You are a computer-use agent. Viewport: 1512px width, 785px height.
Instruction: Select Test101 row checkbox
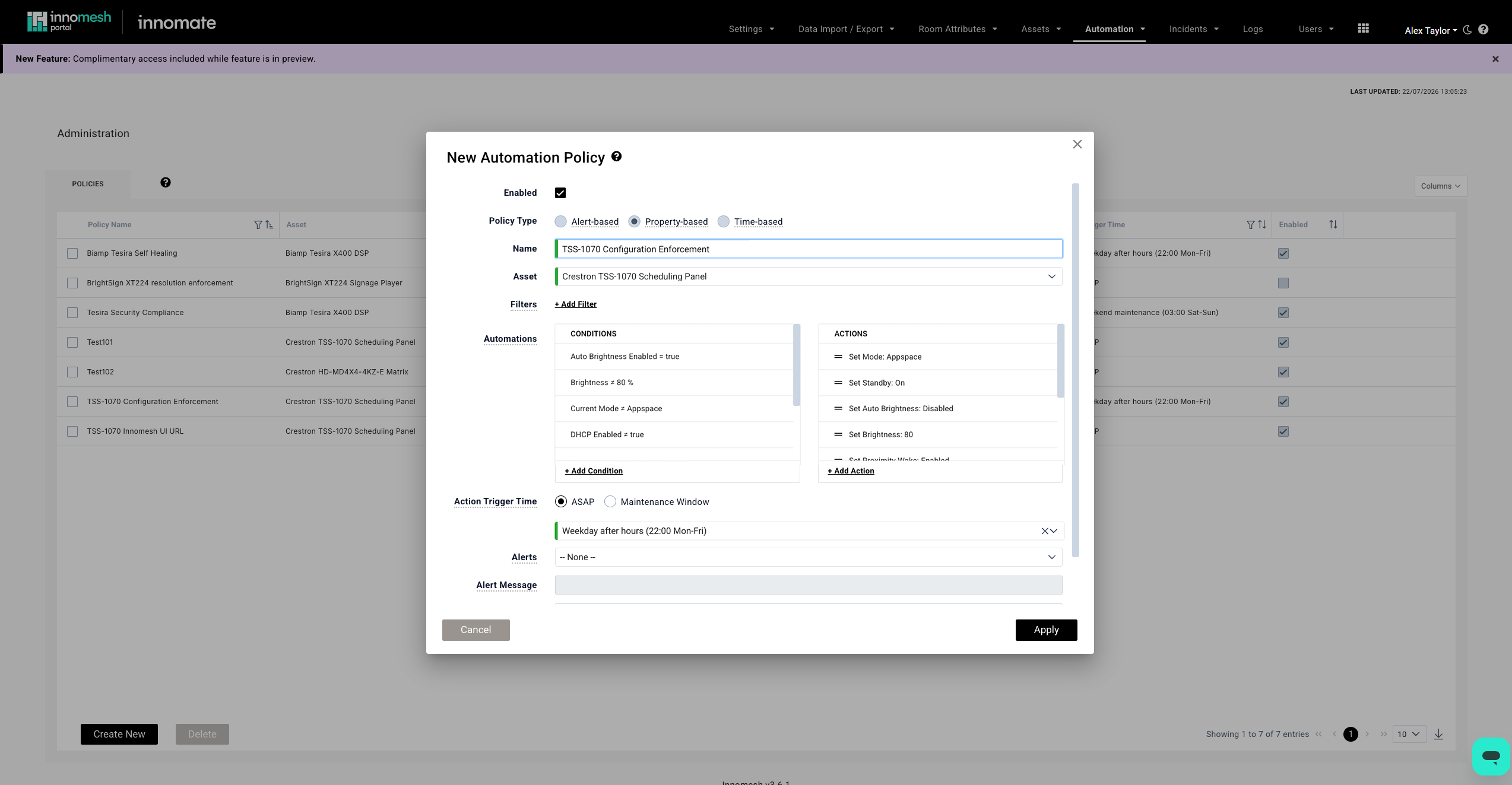click(x=72, y=342)
